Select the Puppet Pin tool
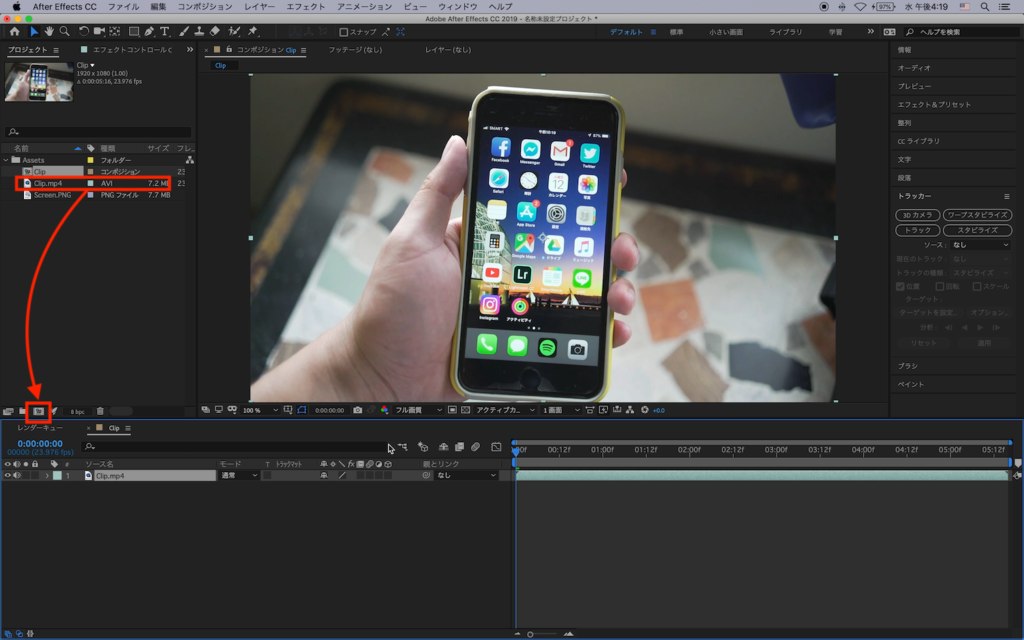 [x=253, y=32]
